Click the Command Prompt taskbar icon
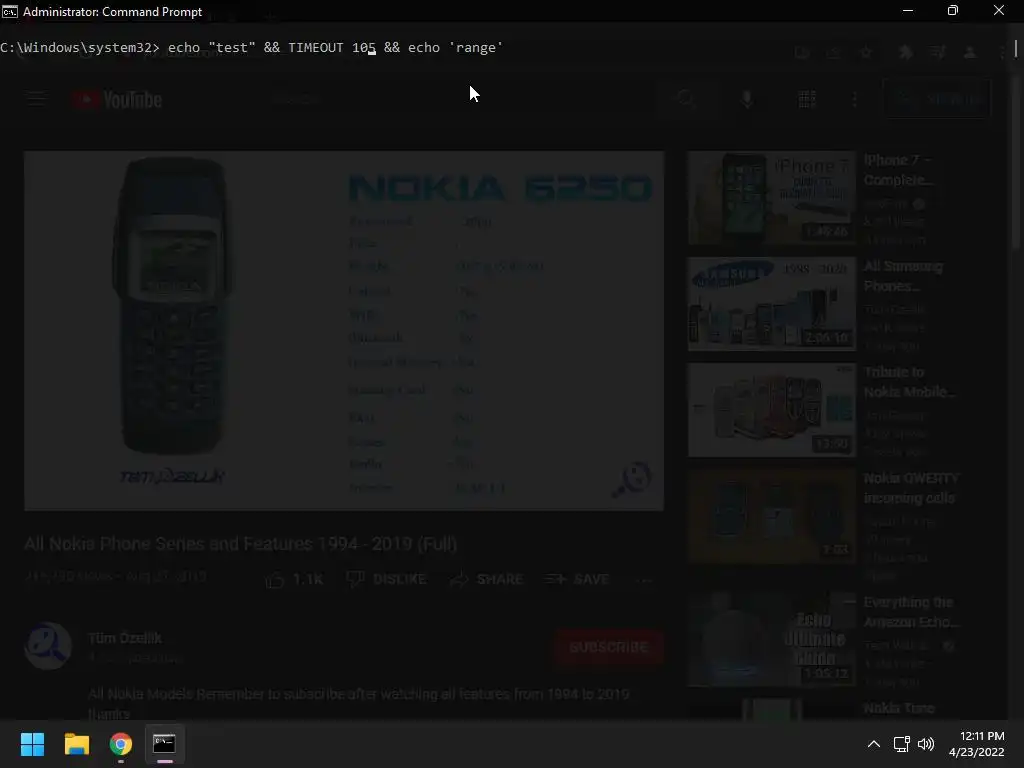The image size is (1024, 768). 165,744
